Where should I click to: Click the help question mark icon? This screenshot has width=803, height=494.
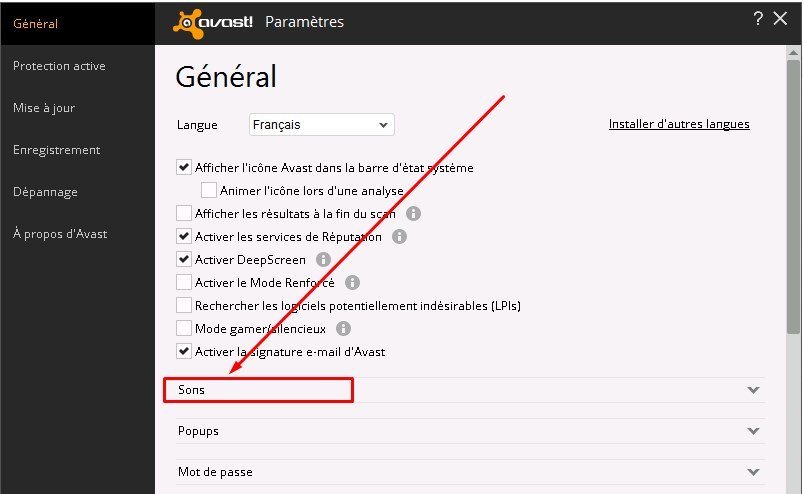pyautogui.click(x=758, y=18)
